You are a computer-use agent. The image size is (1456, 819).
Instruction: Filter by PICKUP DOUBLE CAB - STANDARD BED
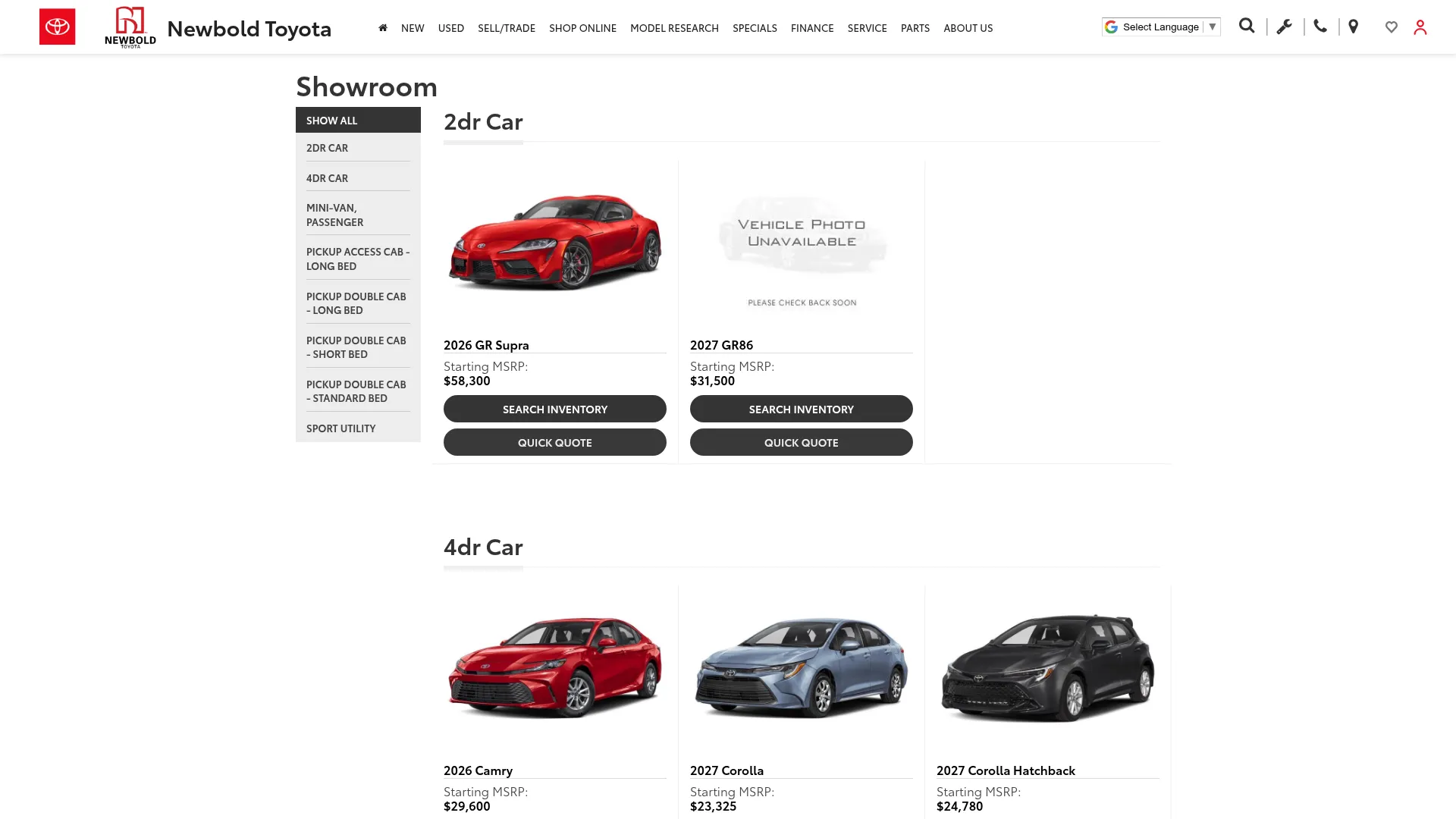tap(358, 391)
